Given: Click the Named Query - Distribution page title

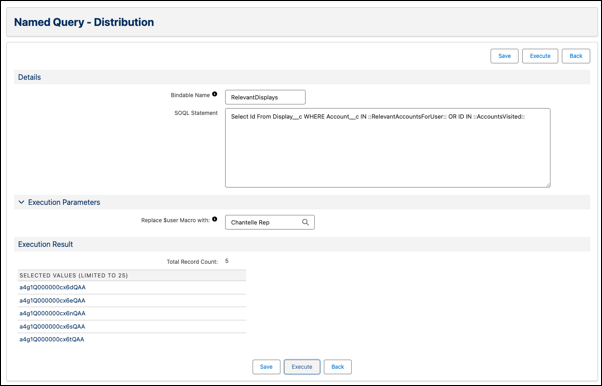Looking at the screenshot, I should click(x=84, y=22).
